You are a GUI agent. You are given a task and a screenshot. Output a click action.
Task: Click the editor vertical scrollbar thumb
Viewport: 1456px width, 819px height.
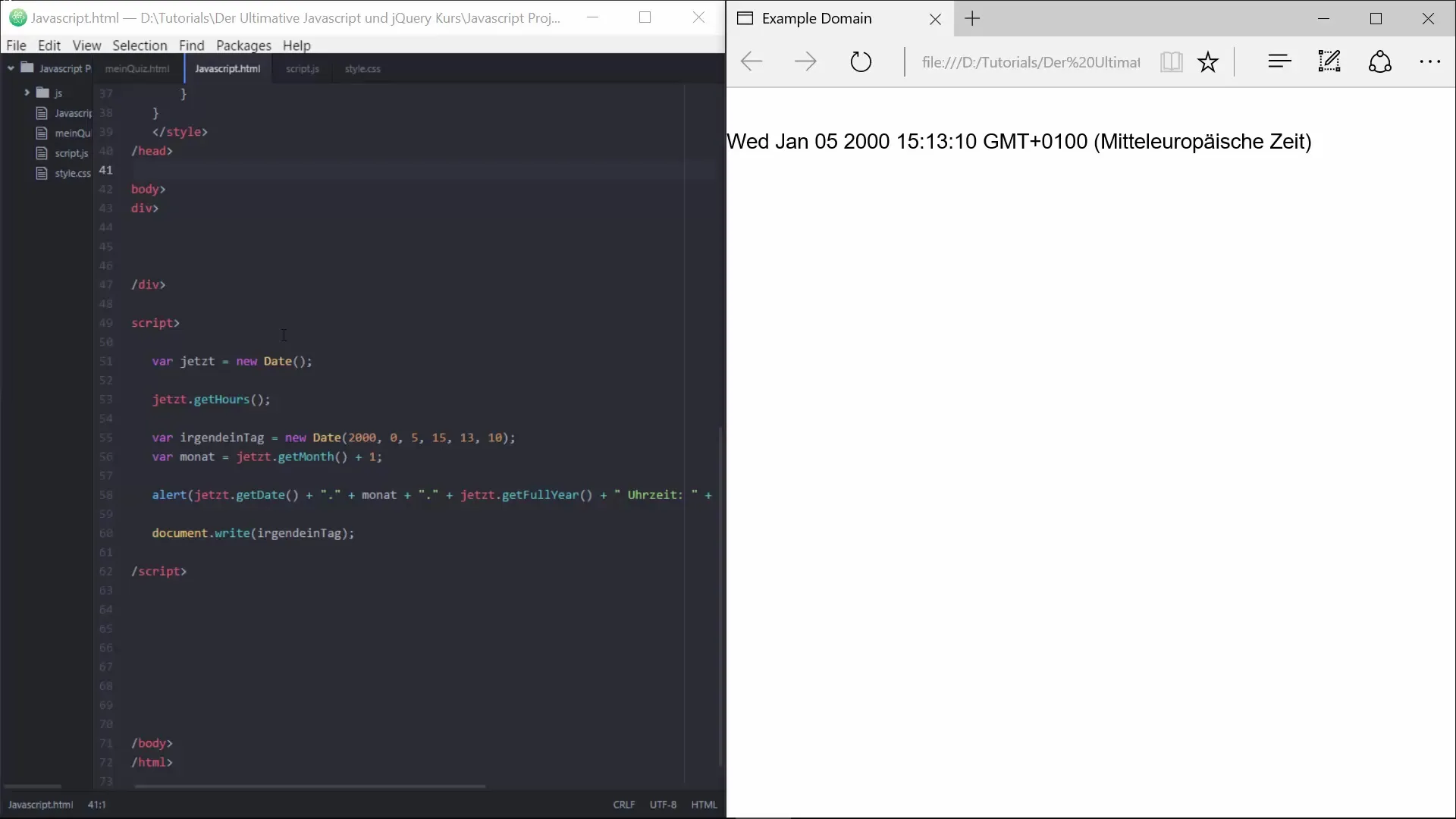[x=720, y=598]
